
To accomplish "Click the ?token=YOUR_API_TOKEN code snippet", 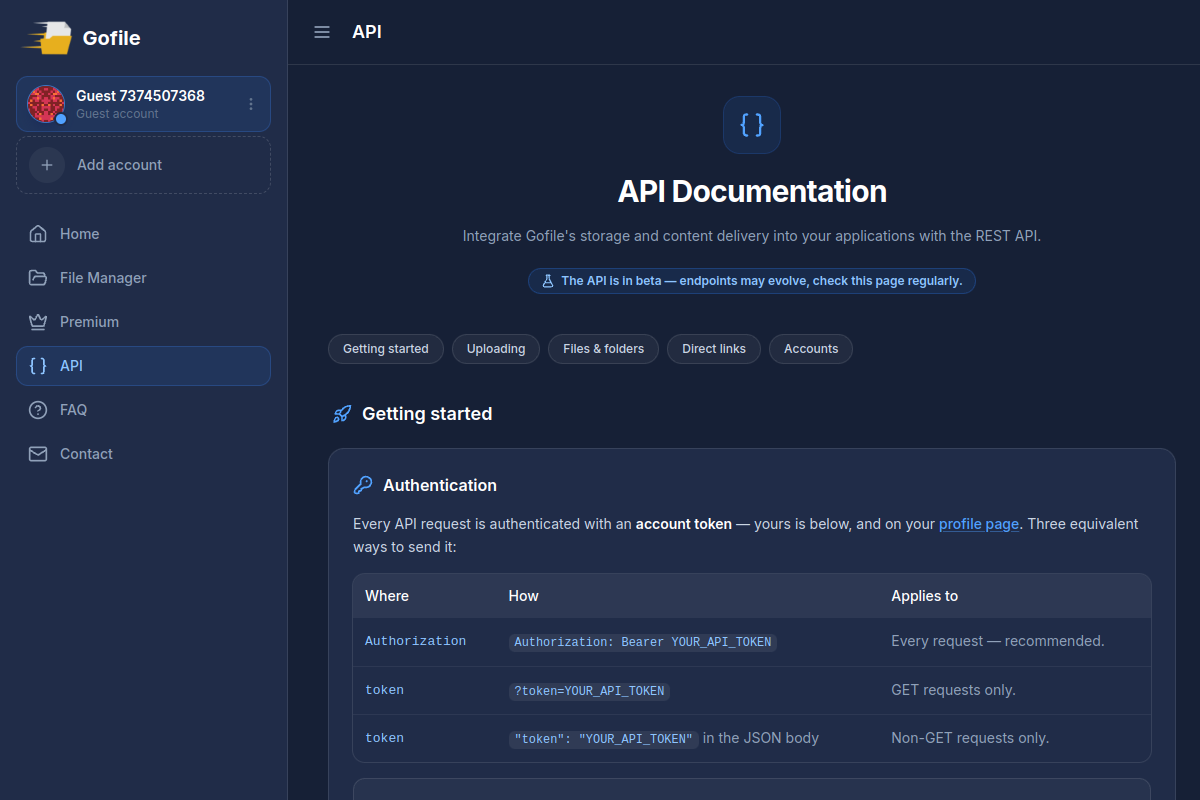I will coord(589,690).
